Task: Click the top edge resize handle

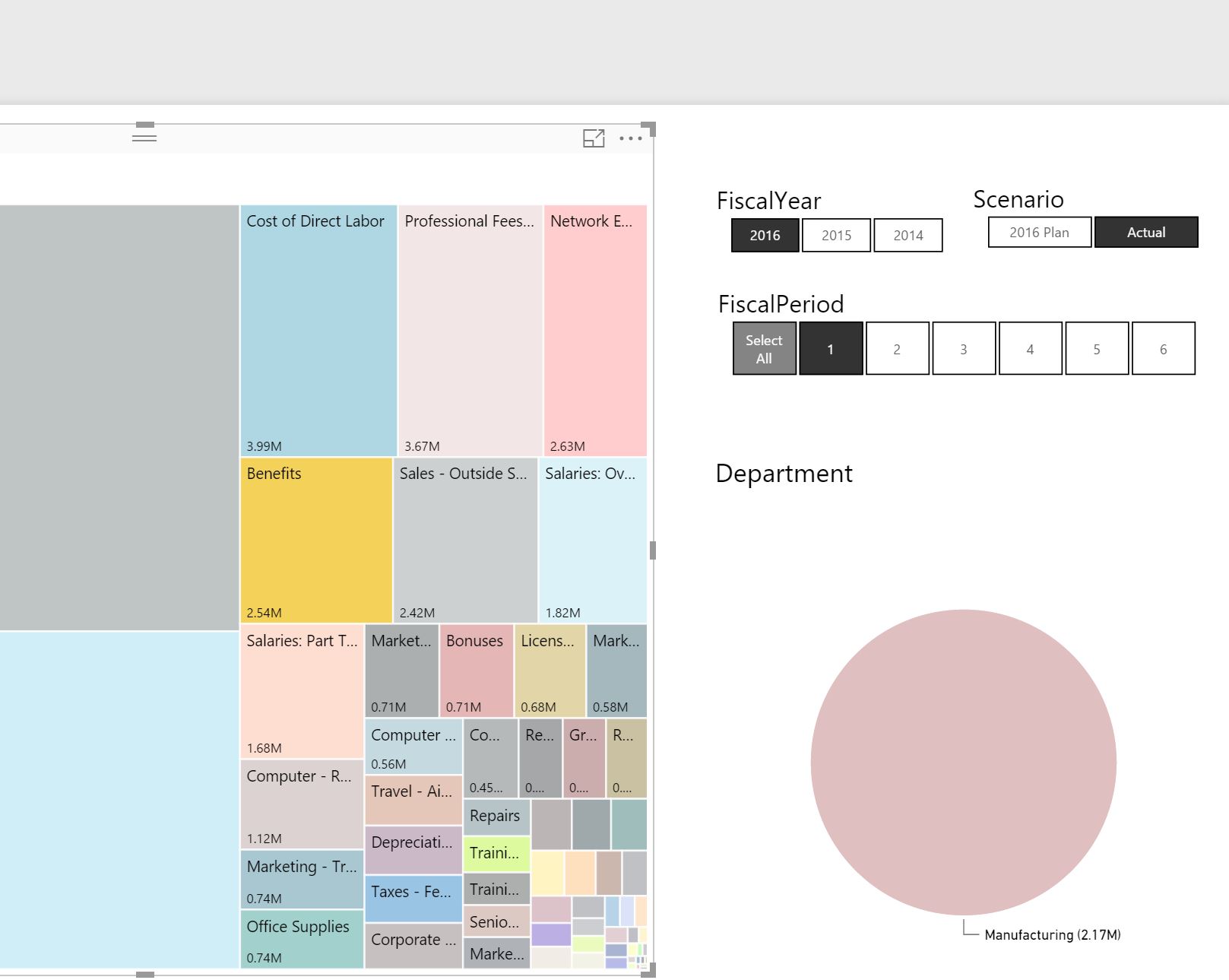Action: pyautogui.click(x=145, y=125)
